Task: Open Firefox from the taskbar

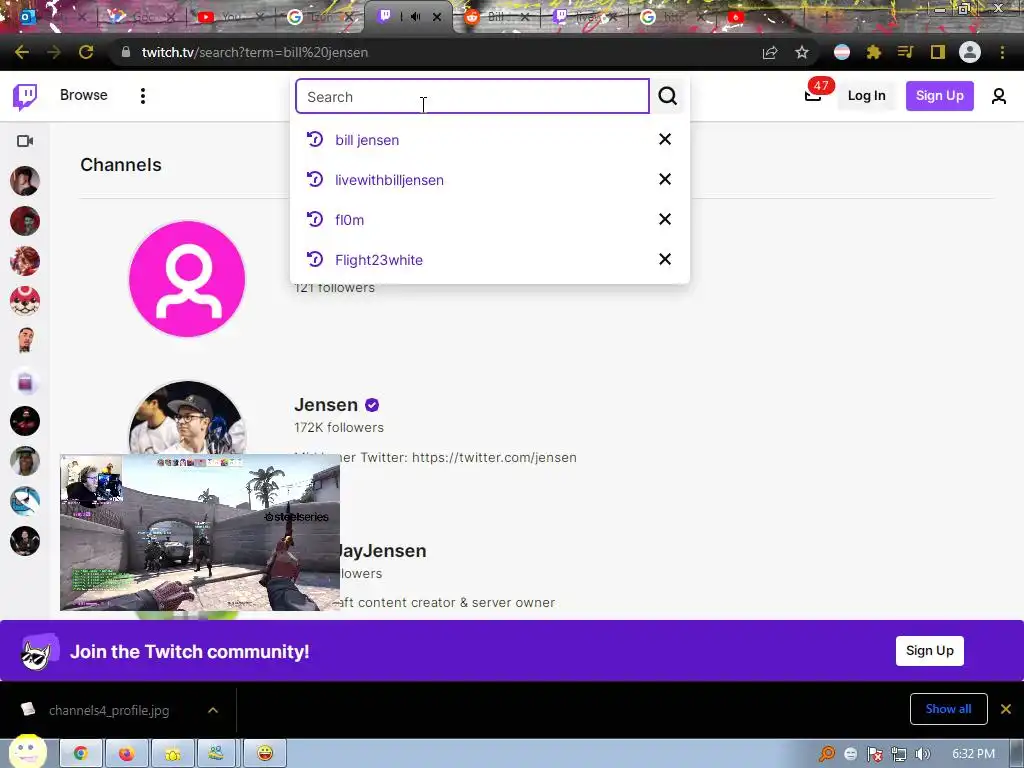Action: [x=127, y=754]
